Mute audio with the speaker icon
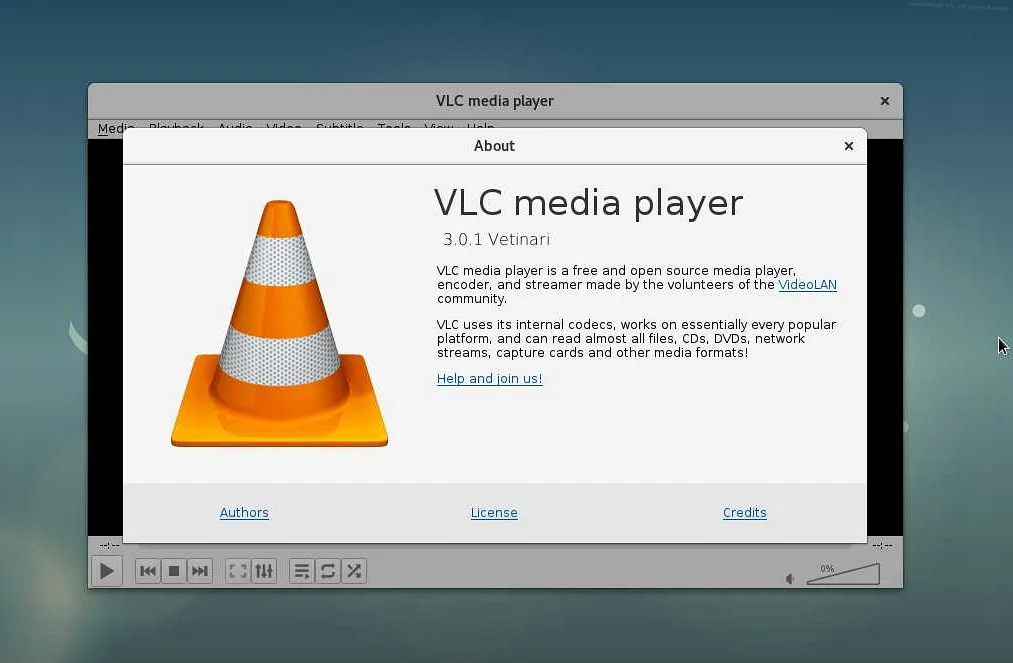This screenshot has width=1013, height=663. (790, 578)
